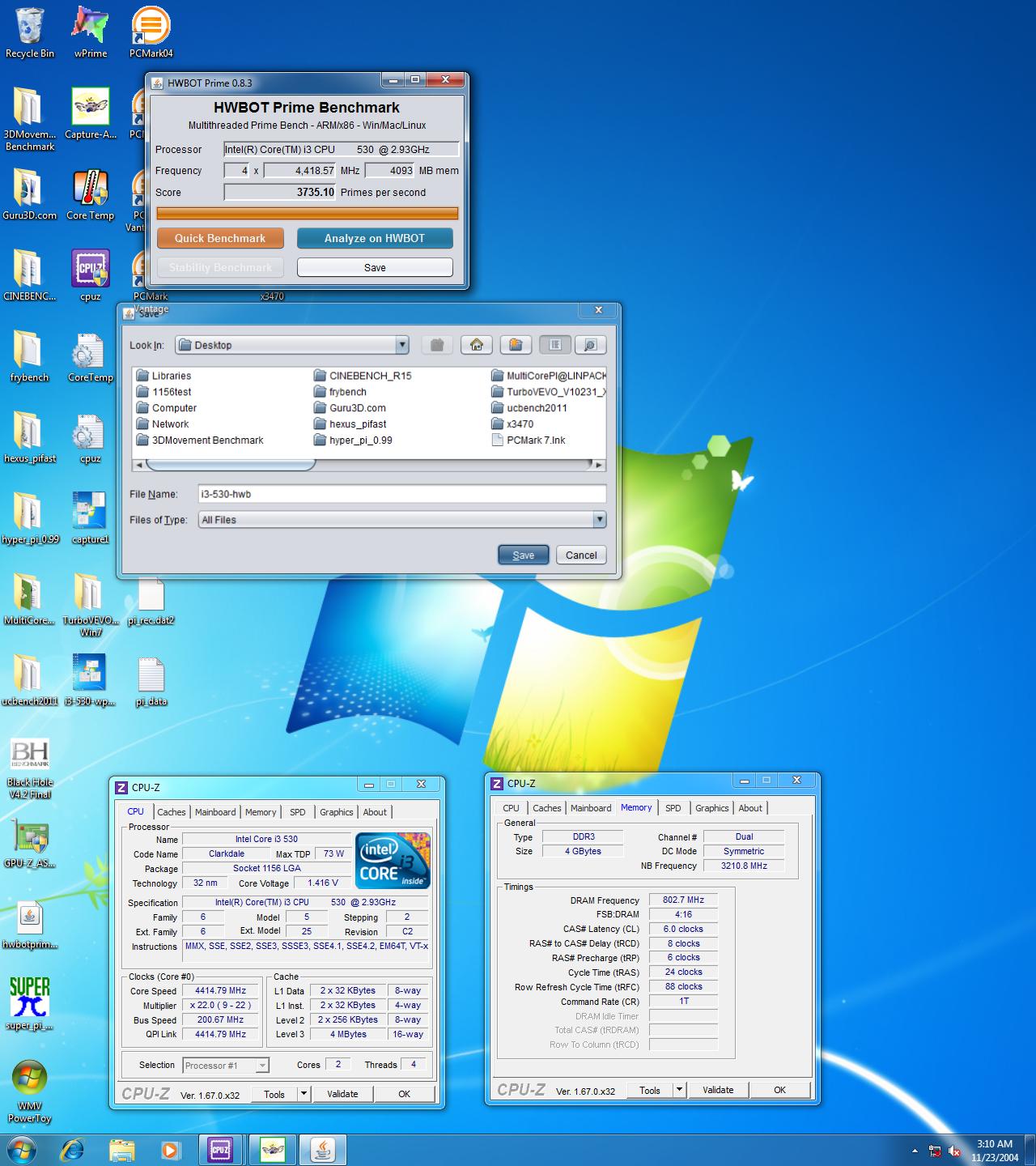This screenshot has width=1036, height=1166.
Task: Open the MultiCore desktop folder
Action: (30, 599)
